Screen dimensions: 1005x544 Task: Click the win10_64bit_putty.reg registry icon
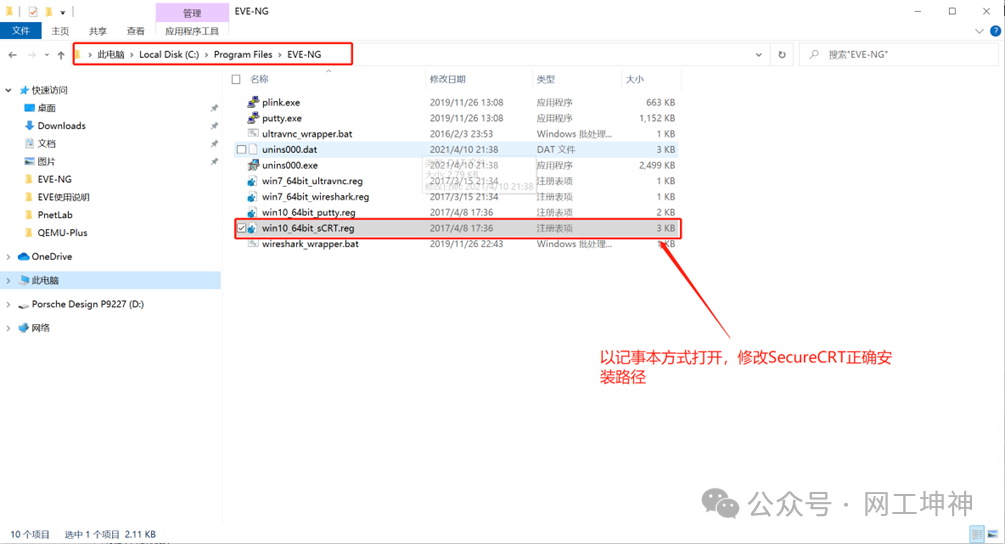[x=253, y=212]
